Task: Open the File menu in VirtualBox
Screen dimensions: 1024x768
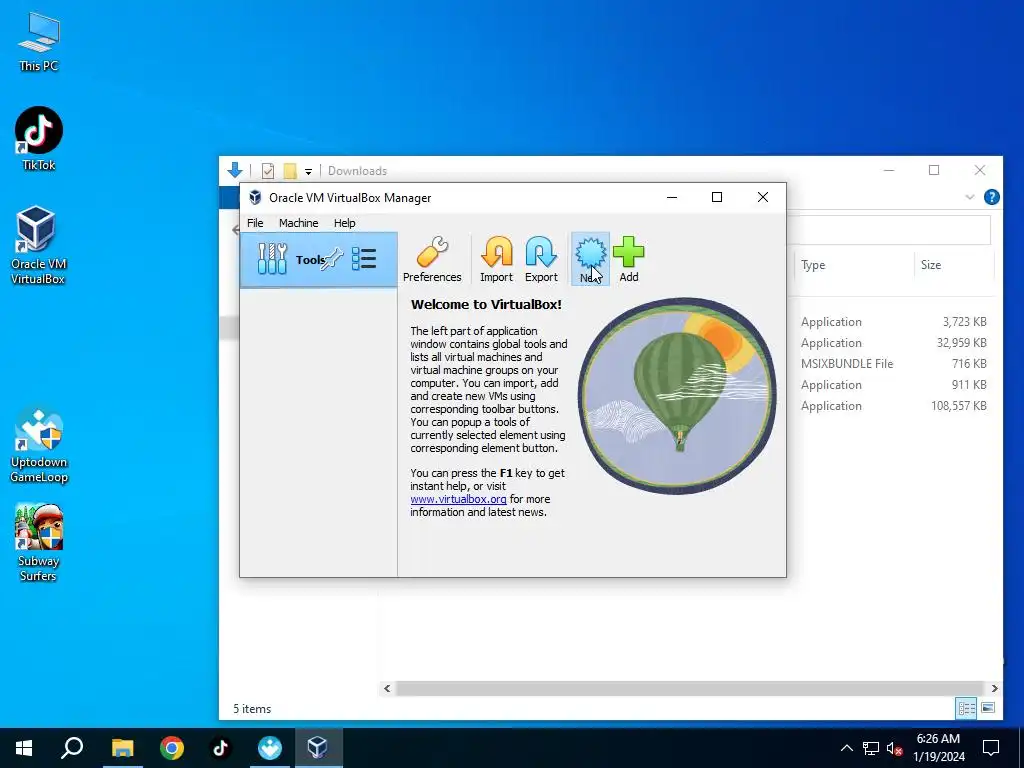Action: pyautogui.click(x=255, y=223)
